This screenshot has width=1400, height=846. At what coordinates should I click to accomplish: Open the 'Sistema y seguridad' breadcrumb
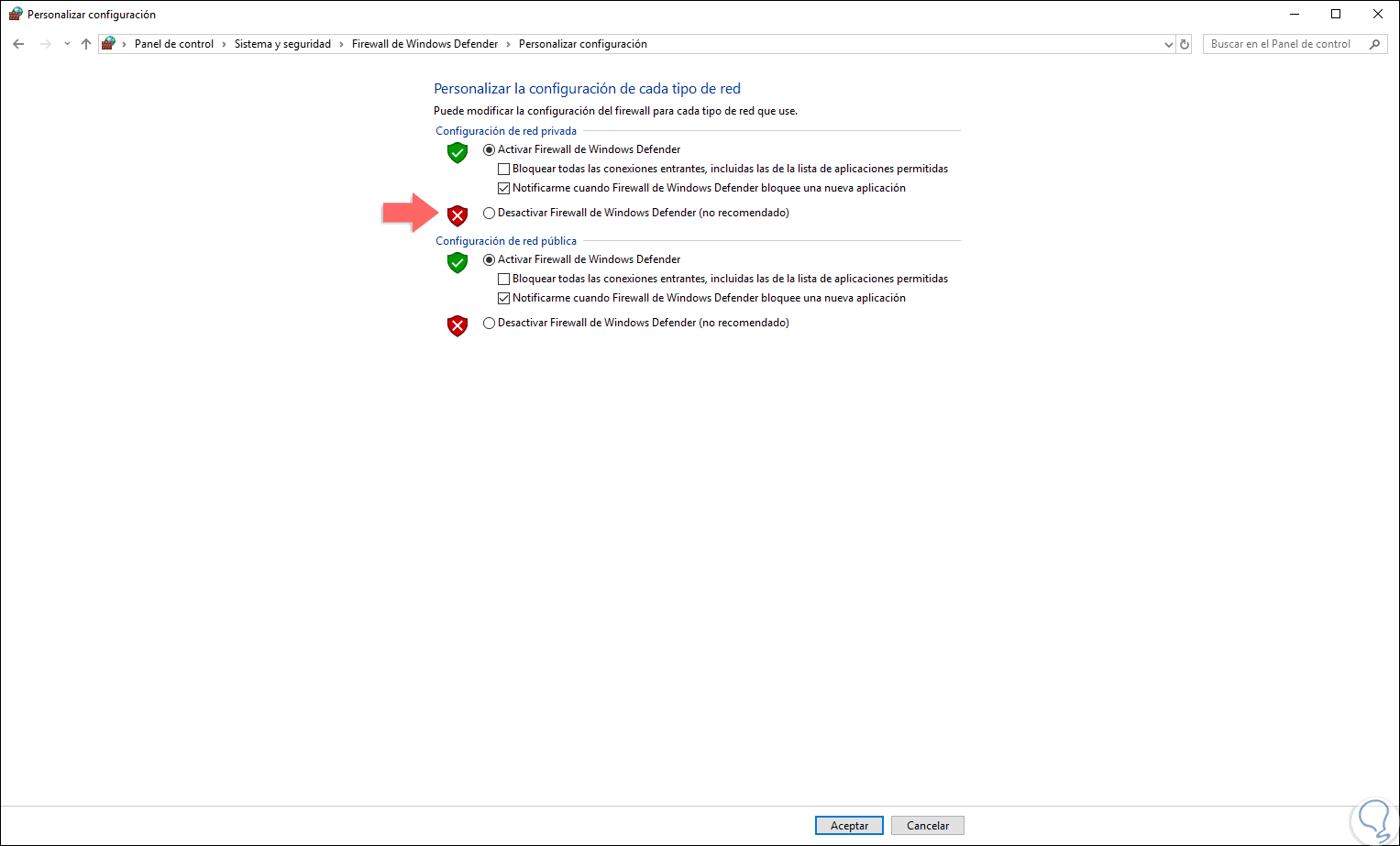point(282,44)
